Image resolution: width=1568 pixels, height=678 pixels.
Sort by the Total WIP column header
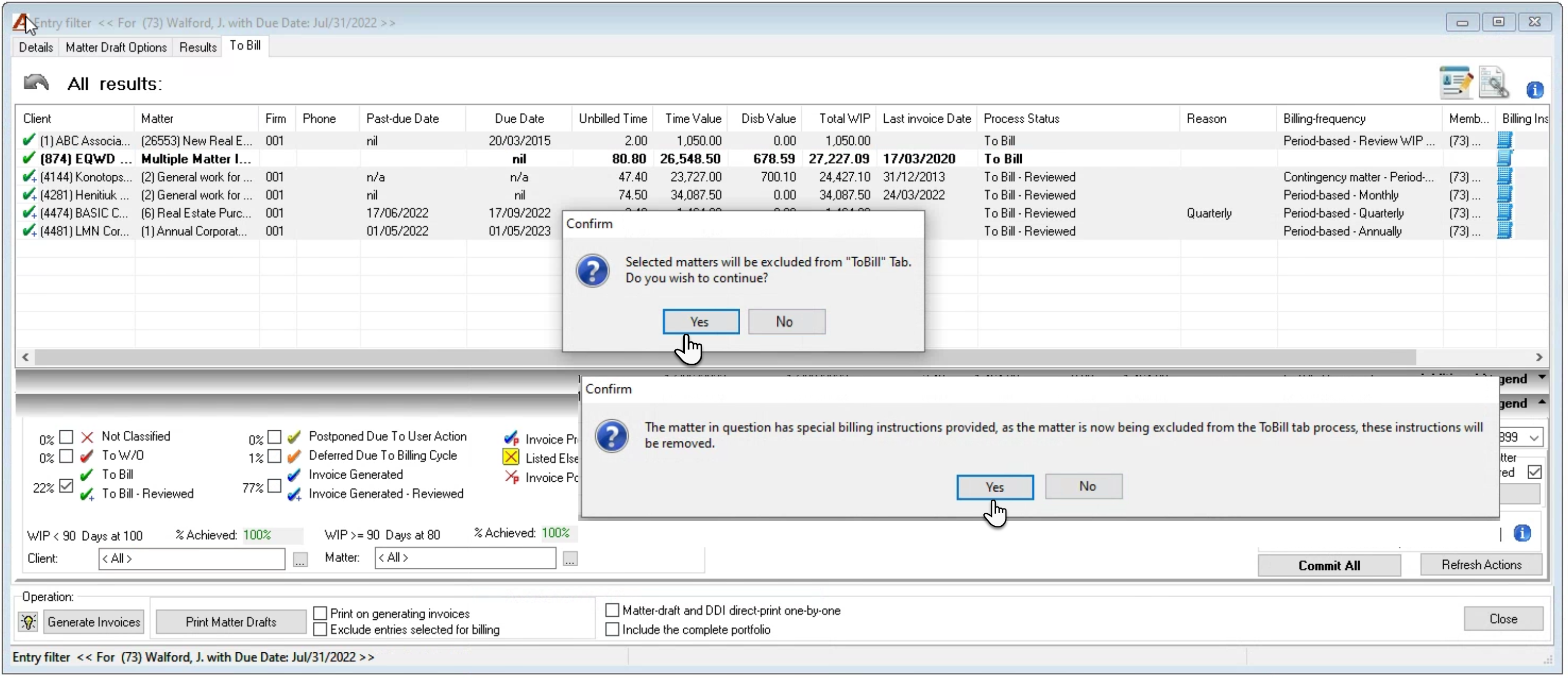pos(839,118)
